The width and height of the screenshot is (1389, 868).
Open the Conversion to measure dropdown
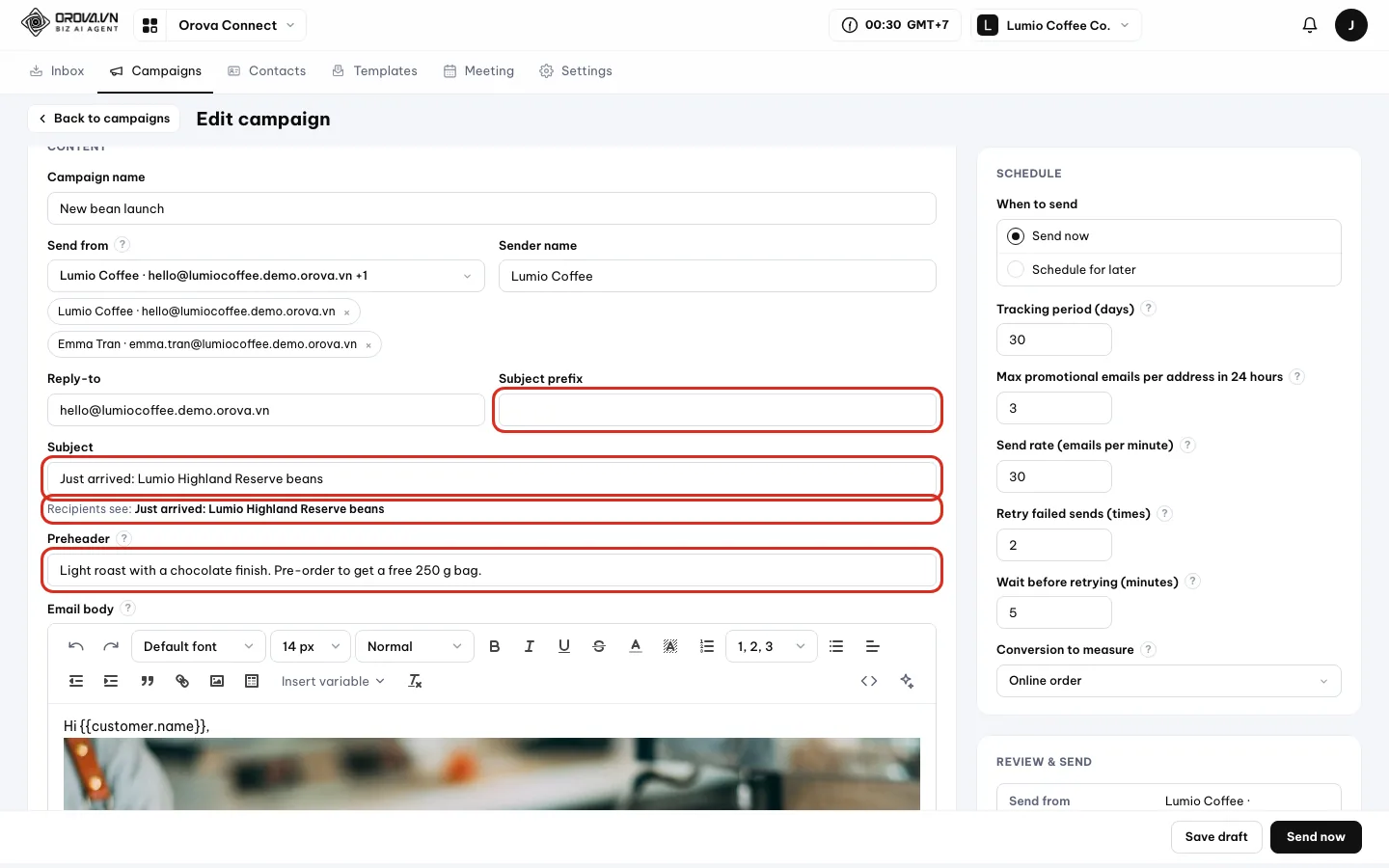pyautogui.click(x=1169, y=681)
